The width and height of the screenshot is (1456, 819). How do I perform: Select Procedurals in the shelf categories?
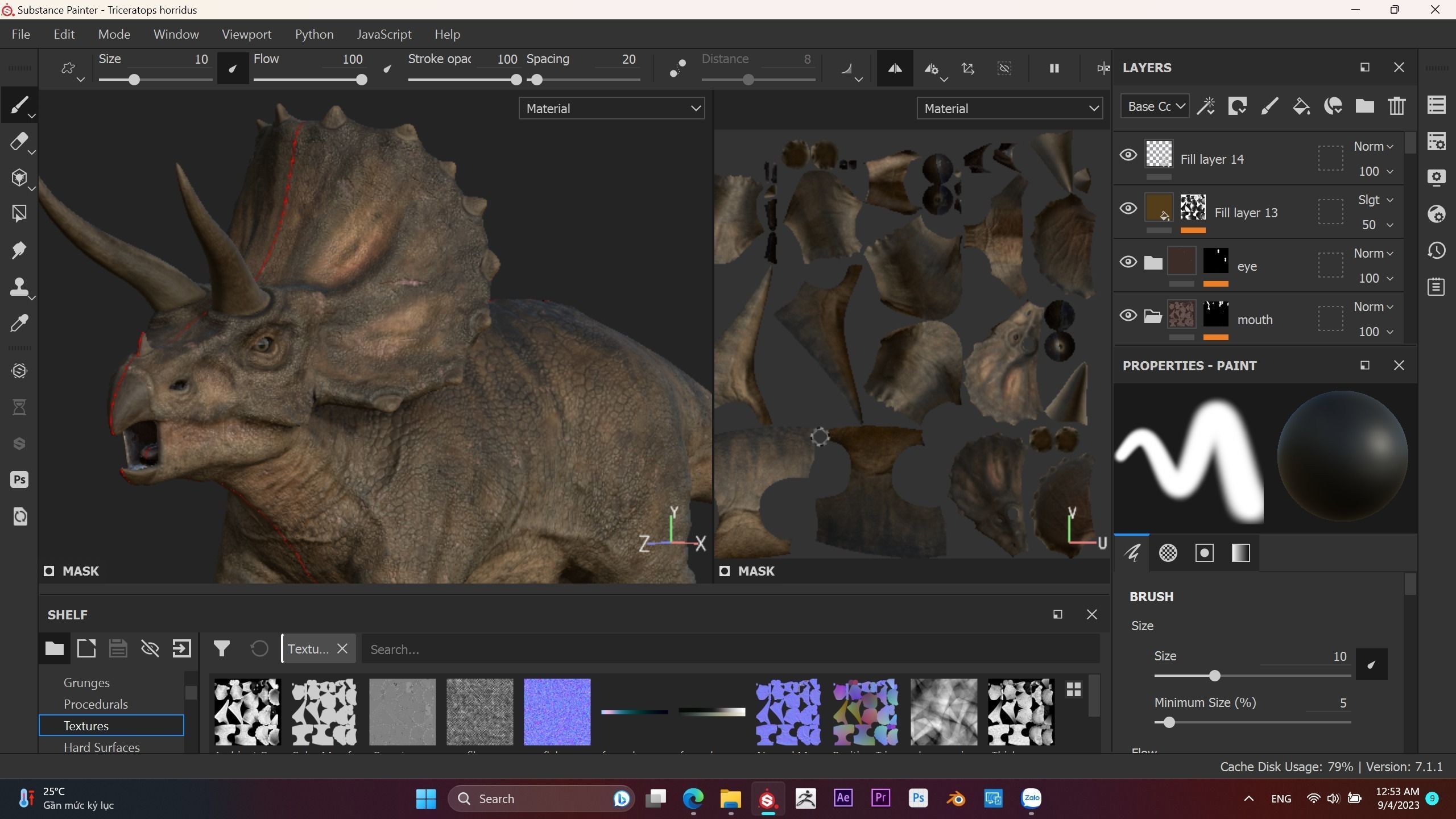[x=96, y=704]
